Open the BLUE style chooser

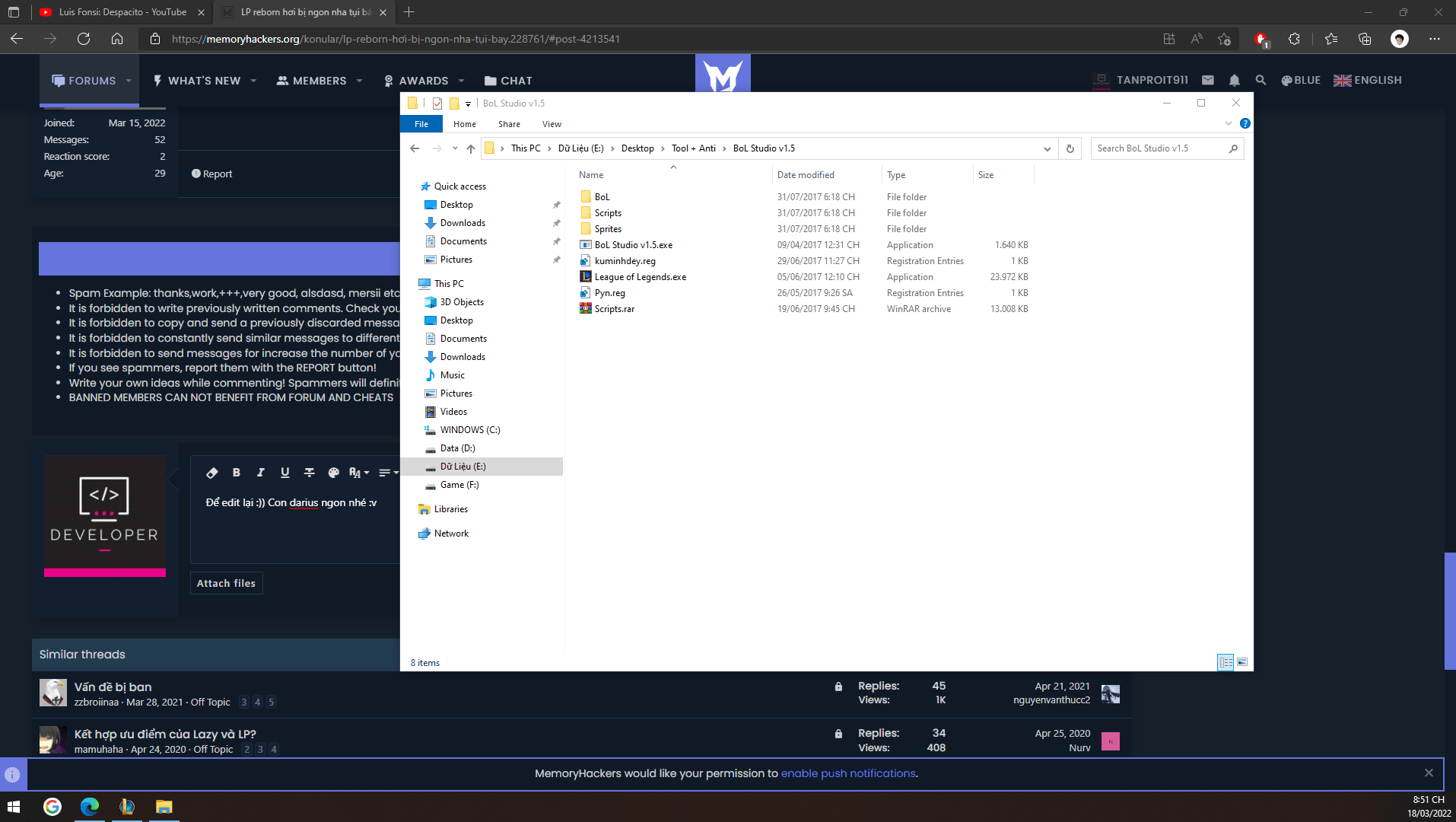coord(1301,80)
